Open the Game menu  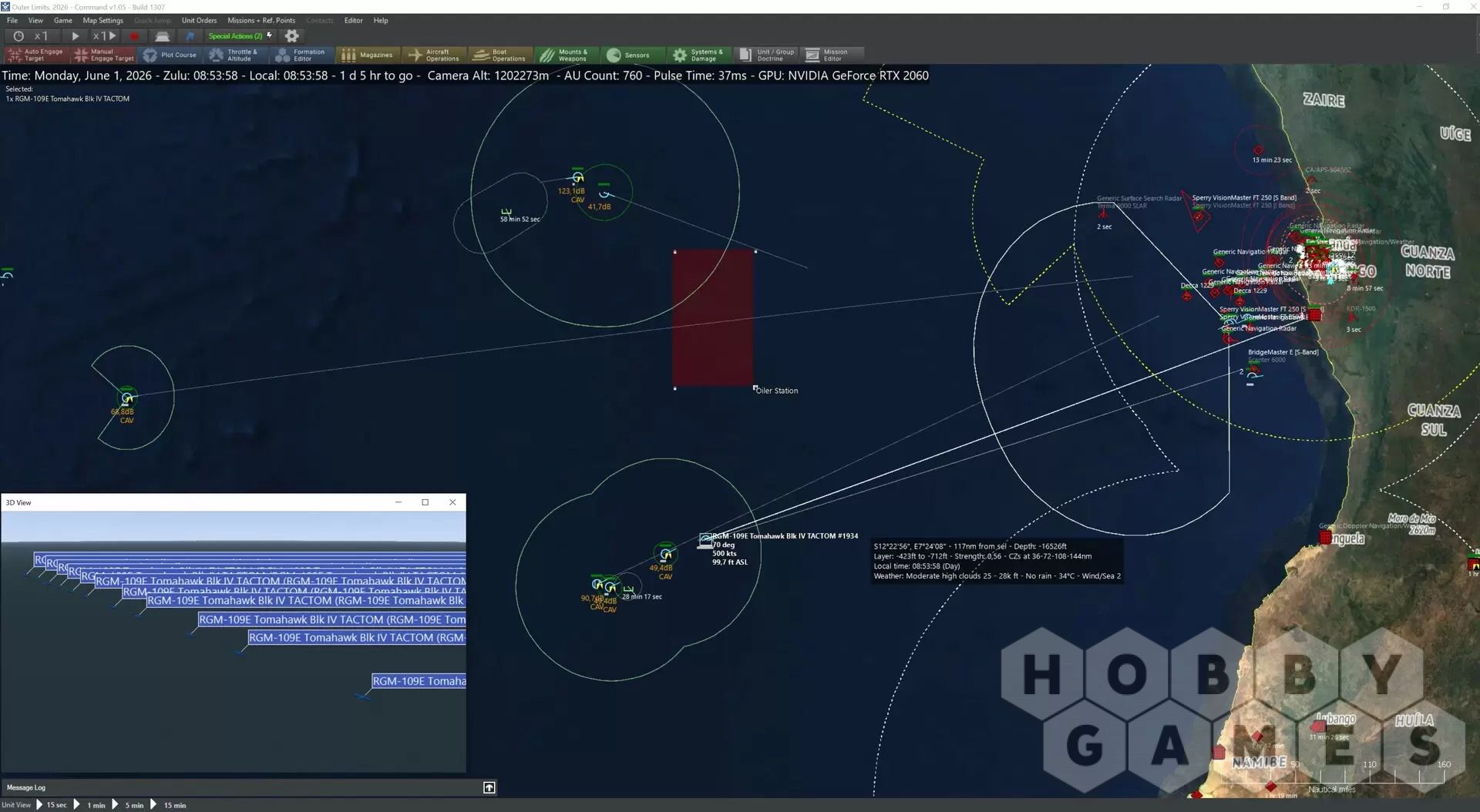63,21
